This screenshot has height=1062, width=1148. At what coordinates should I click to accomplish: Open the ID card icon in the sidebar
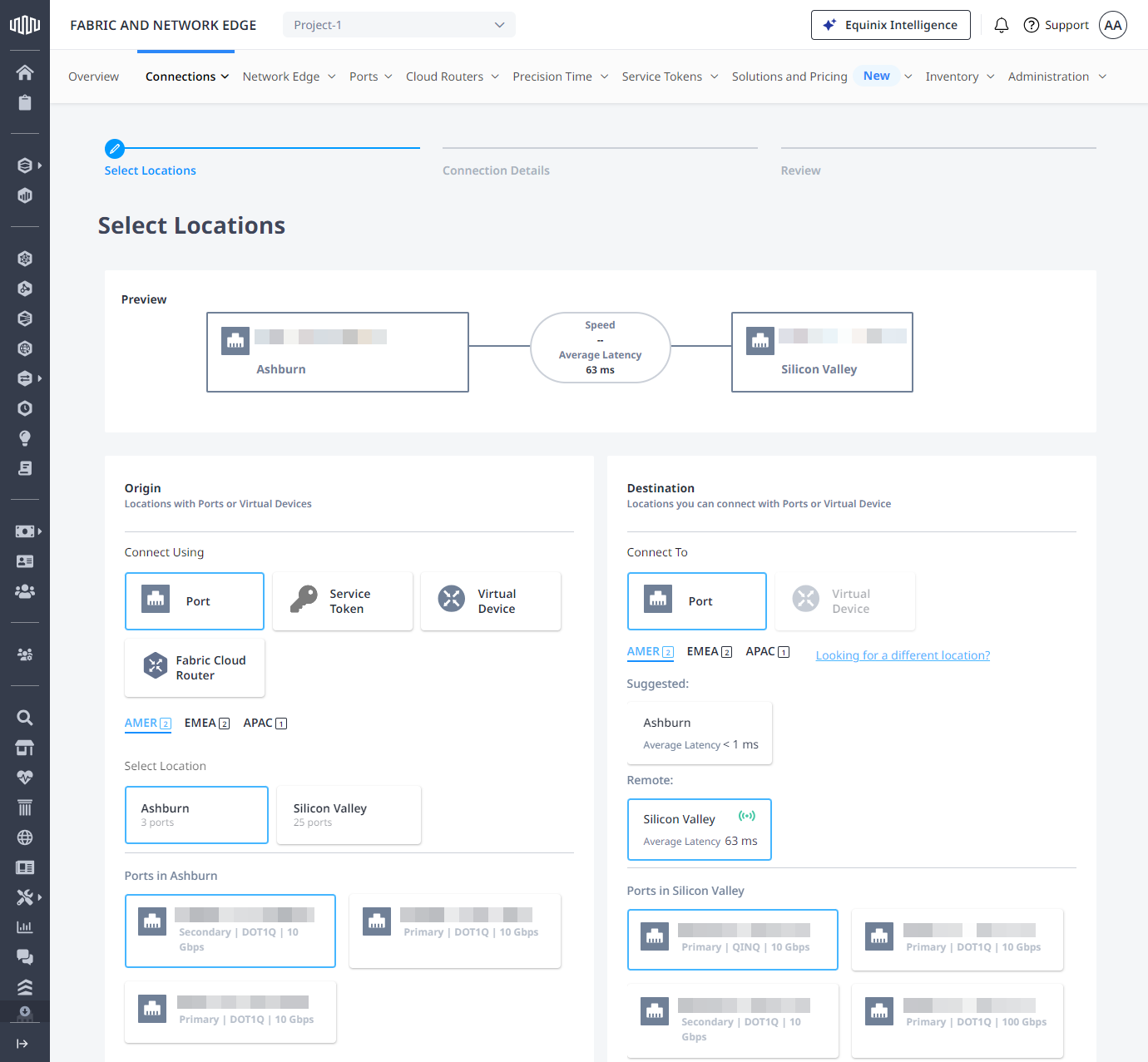[25, 561]
